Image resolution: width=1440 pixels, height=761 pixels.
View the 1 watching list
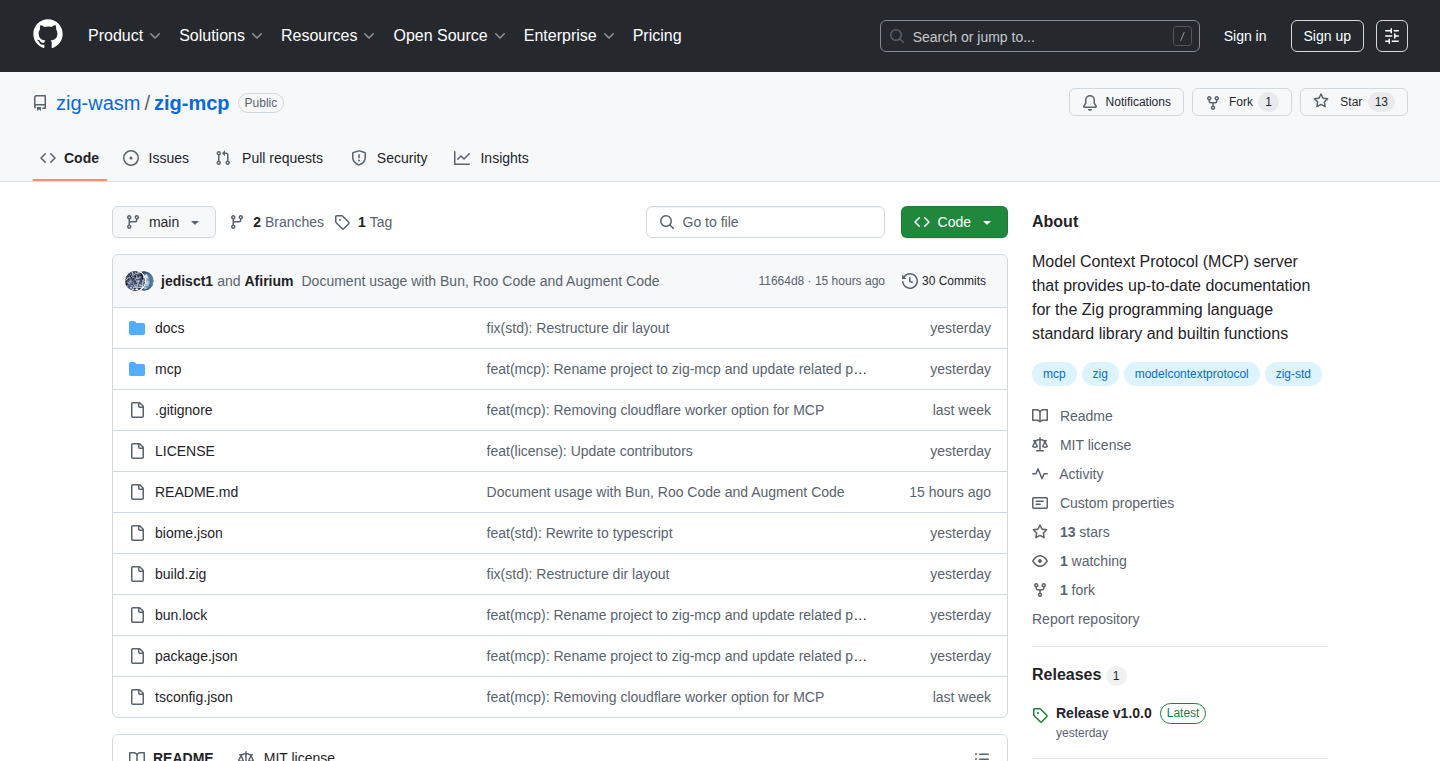(x=1079, y=561)
